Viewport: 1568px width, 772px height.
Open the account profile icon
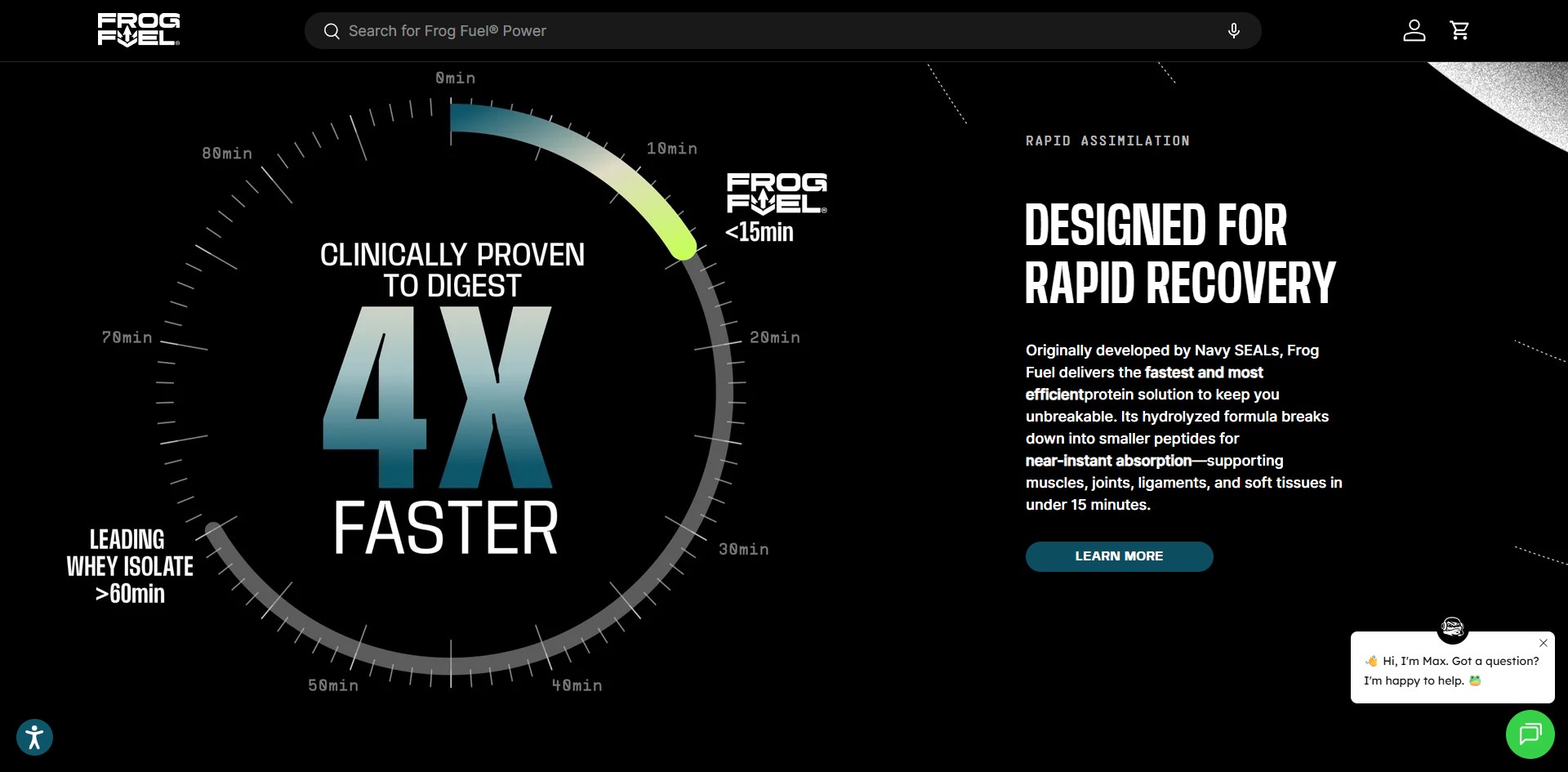(1414, 30)
